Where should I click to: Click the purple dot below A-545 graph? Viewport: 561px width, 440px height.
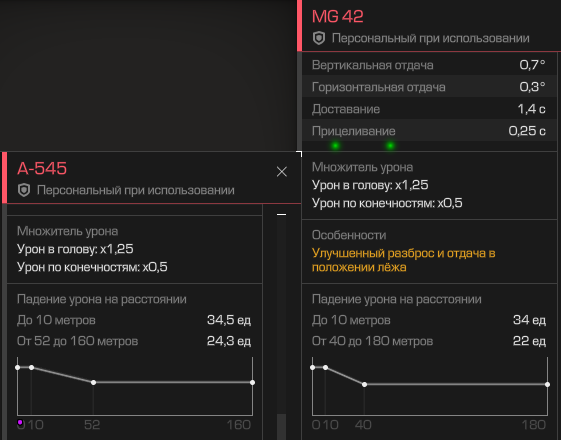click(20, 422)
